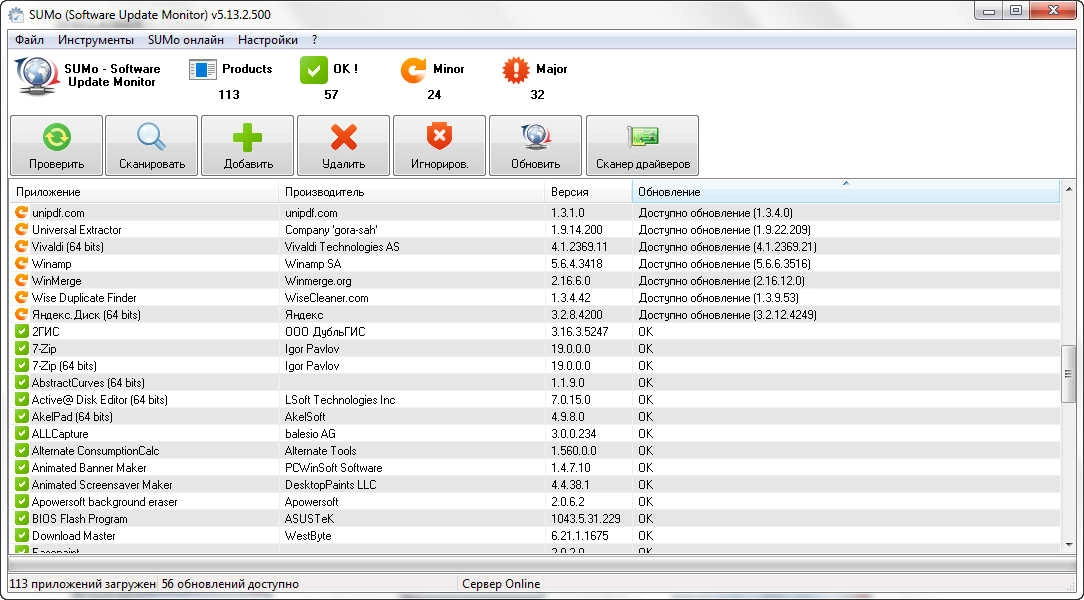Click the Добавить add button
This screenshot has height=600, width=1084.
click(247, 146)
